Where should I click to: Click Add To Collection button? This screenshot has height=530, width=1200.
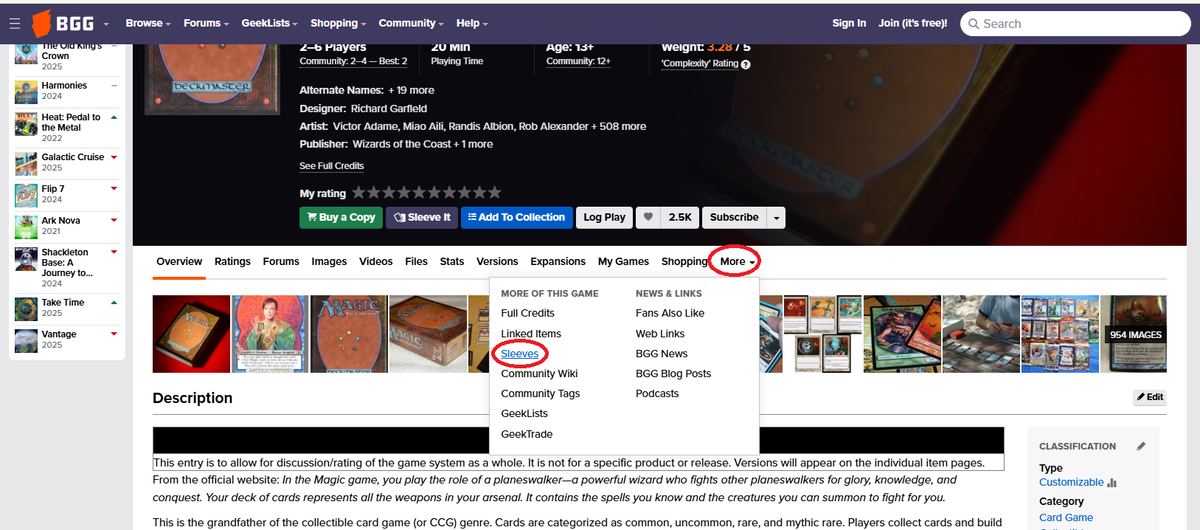(x=517, y=217)
